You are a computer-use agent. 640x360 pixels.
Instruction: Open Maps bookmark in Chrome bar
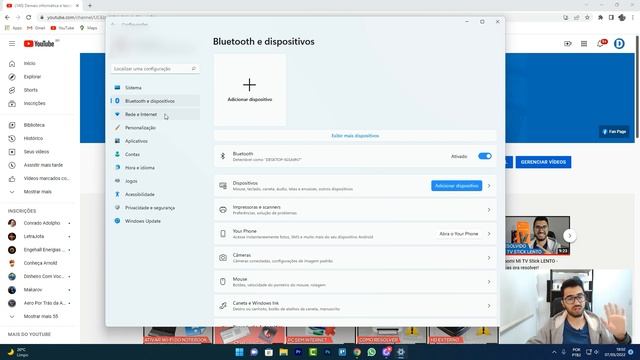(89, 28)
